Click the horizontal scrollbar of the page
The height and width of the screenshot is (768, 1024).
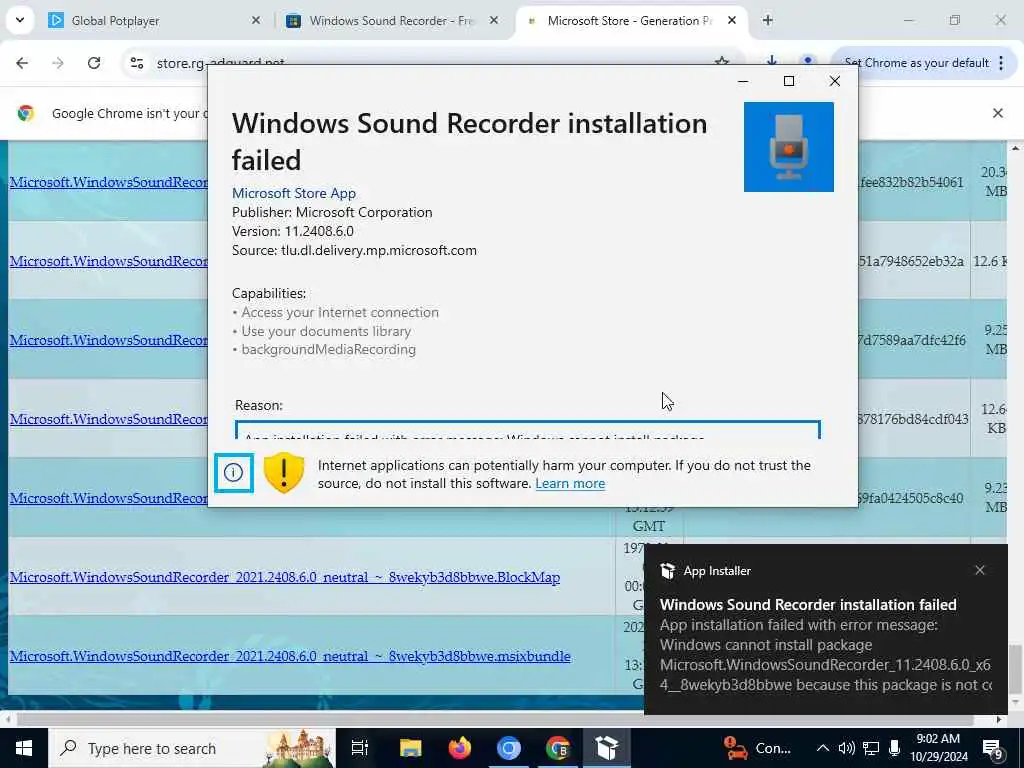tap(496, 720)
